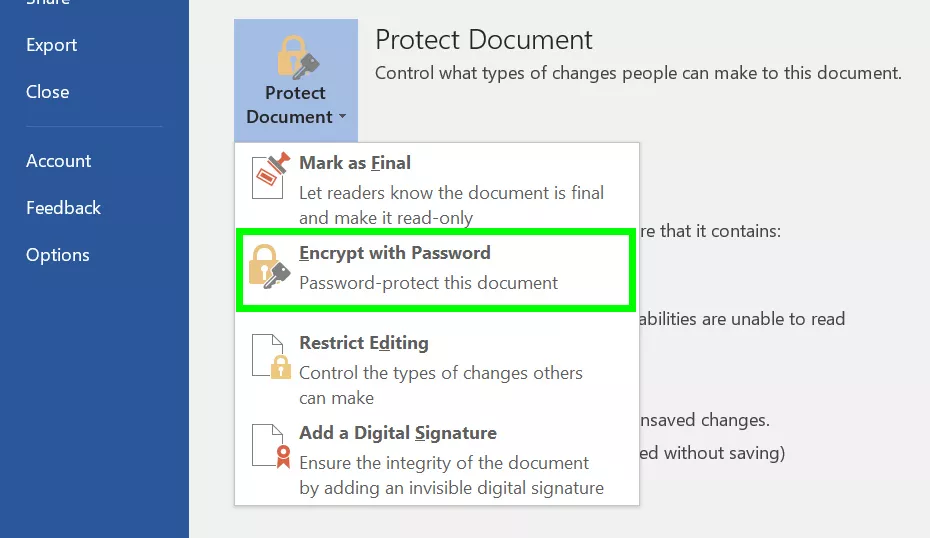
Task: Pick the Restrict Editing title text
Action: (364, 343)
